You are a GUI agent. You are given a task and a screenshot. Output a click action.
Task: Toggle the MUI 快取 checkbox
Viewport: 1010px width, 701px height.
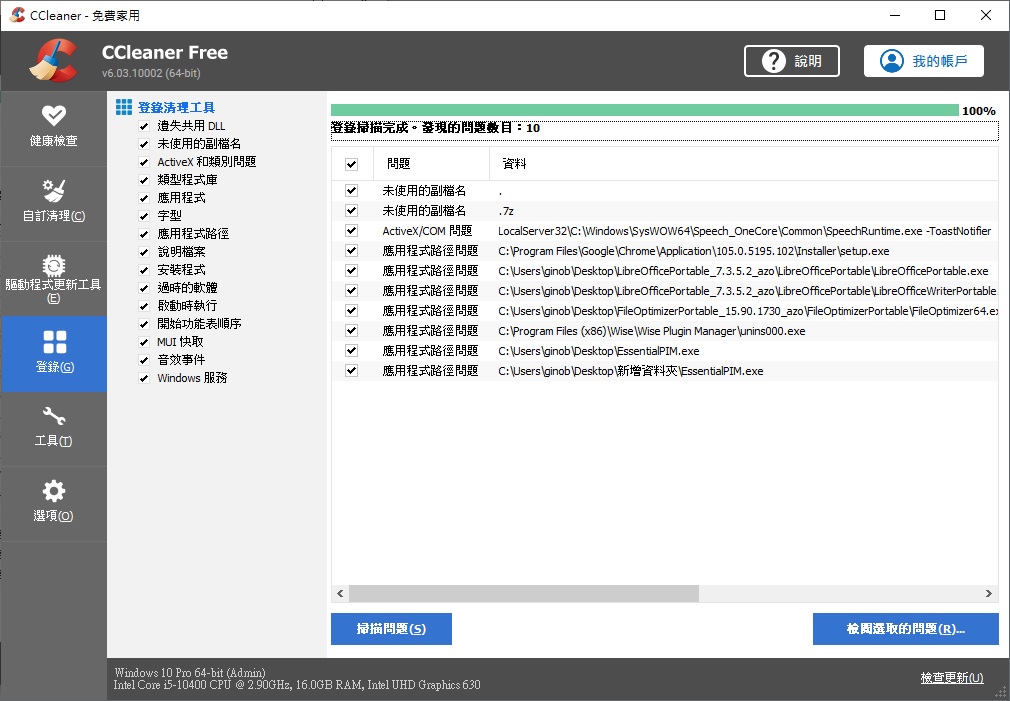144,343
